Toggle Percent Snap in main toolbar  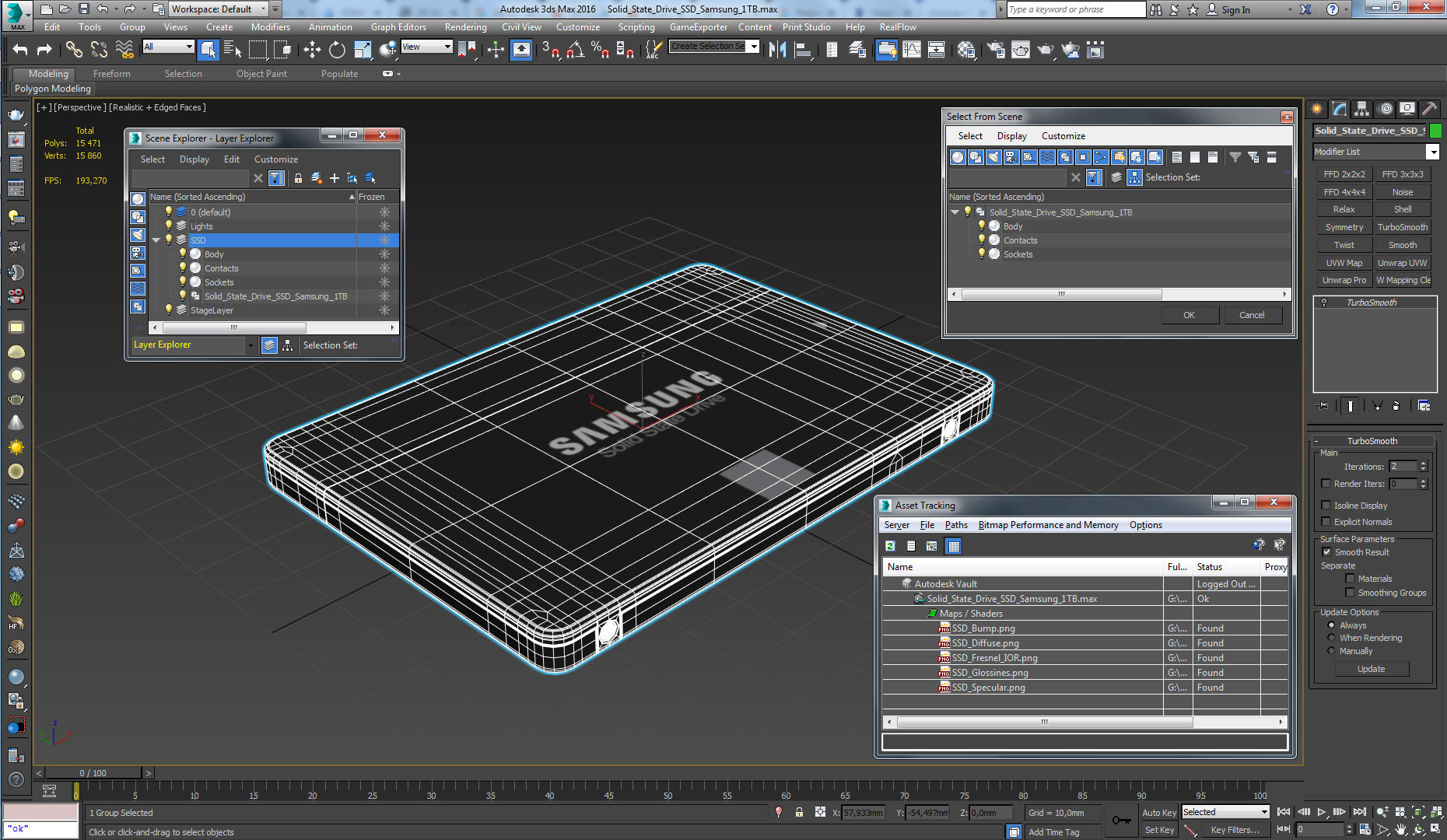pyautogui.click(x=600, y=50)
